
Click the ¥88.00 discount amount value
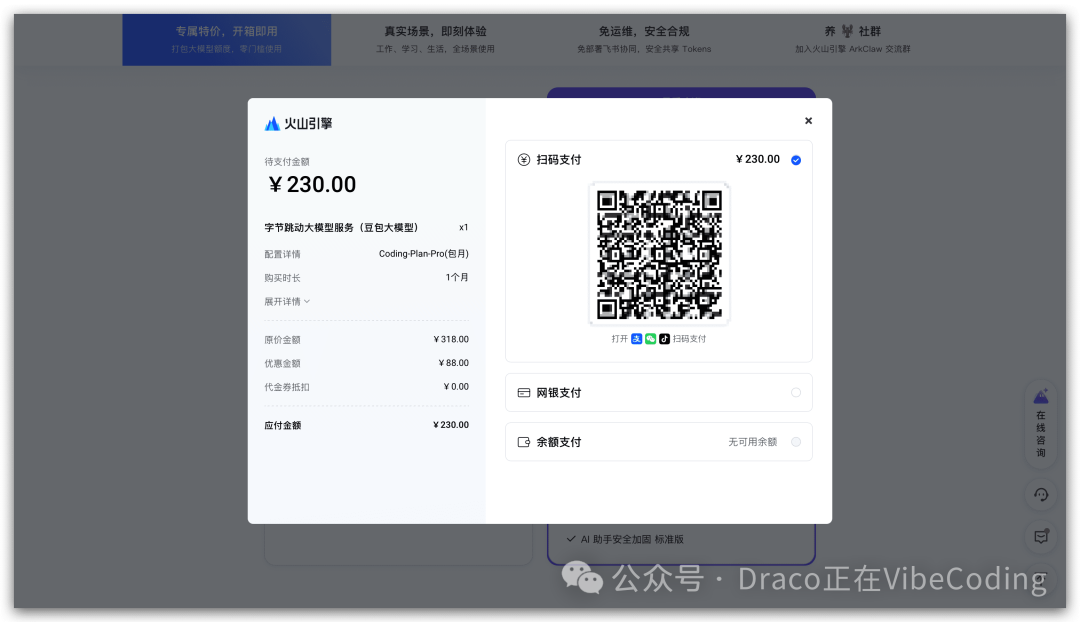click(x=454, y=363)
